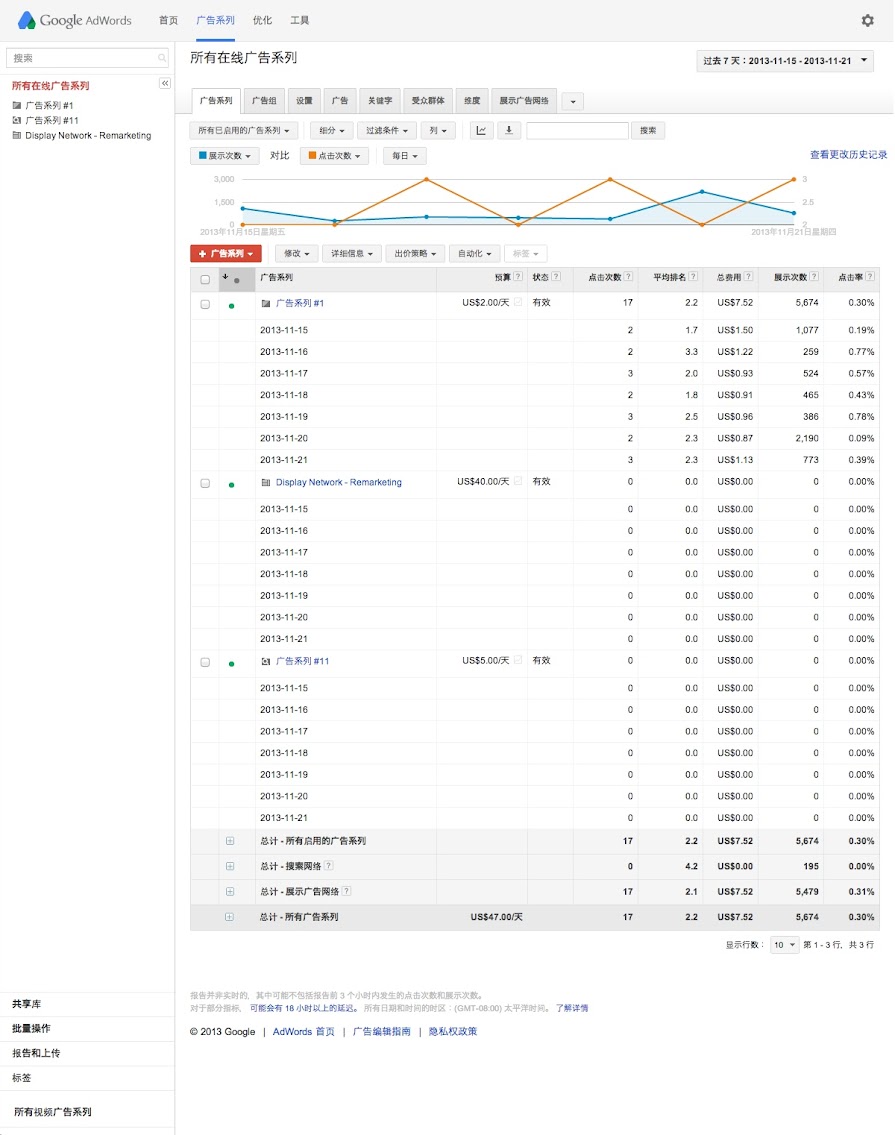Open the 细分 segment dropdown

tap(331, 130)
